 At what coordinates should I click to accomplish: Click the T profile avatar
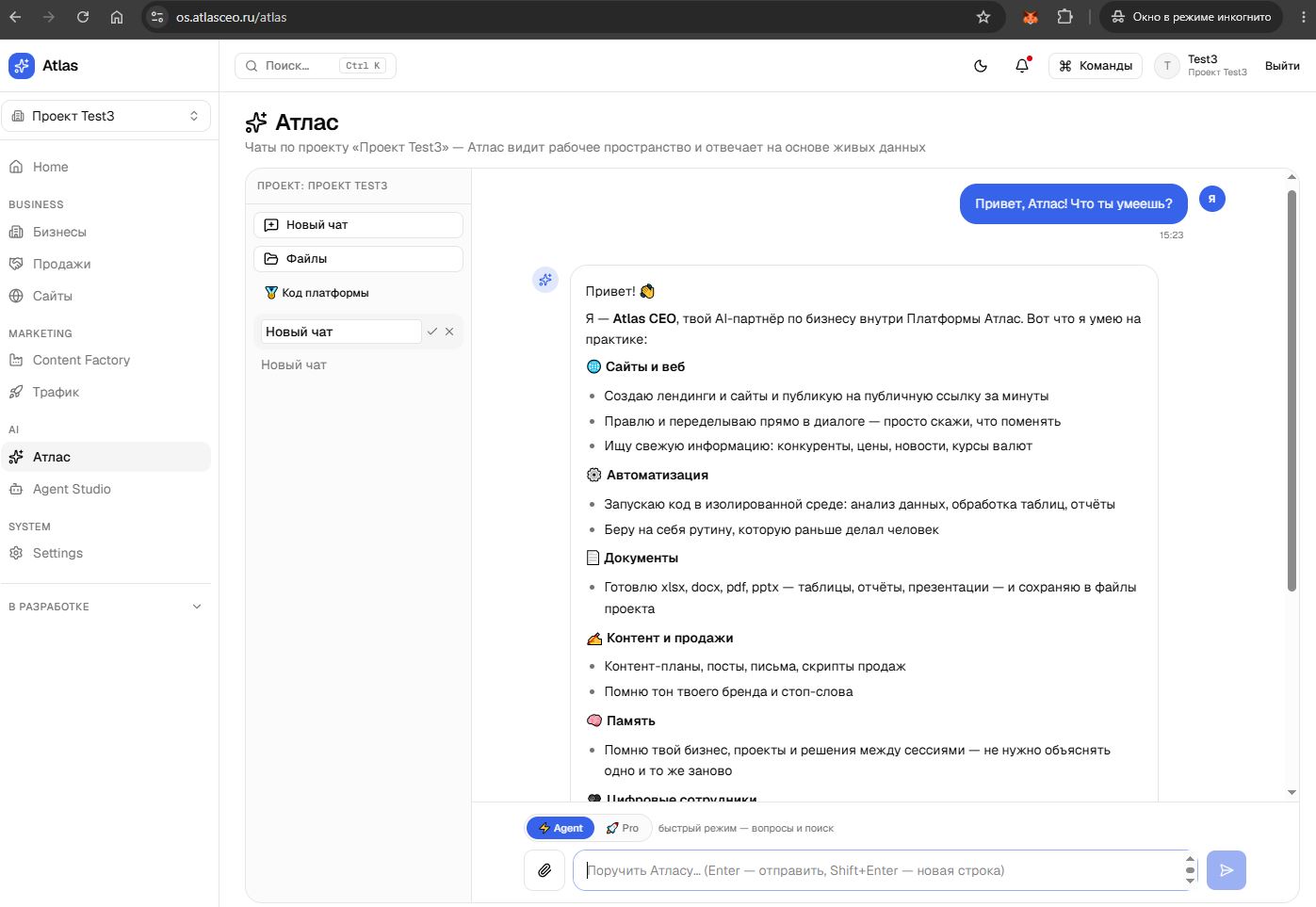1167,66
